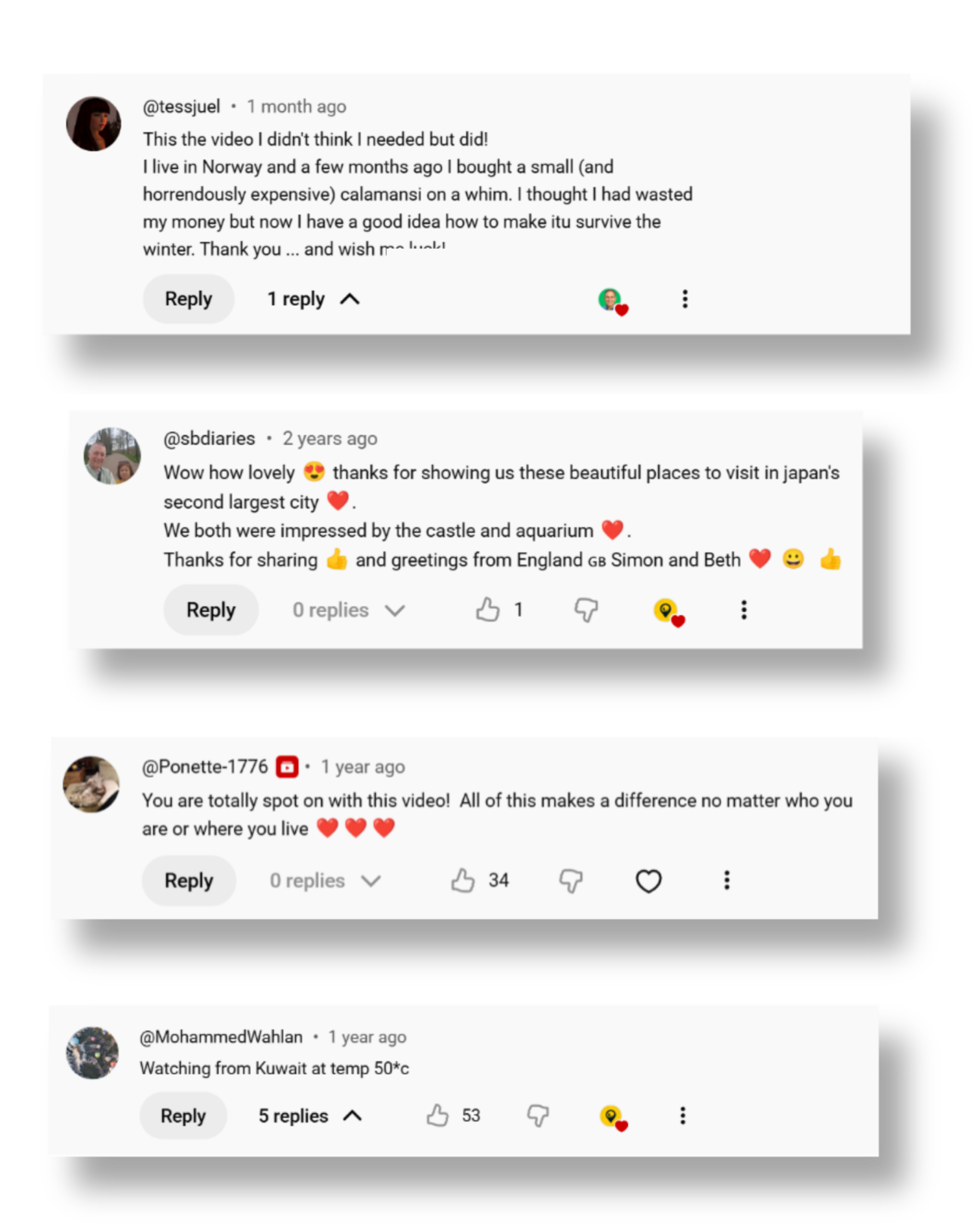980x1229 pixels.
Task: Dislike the @sbdiaries comment
Action: [586, 610]
